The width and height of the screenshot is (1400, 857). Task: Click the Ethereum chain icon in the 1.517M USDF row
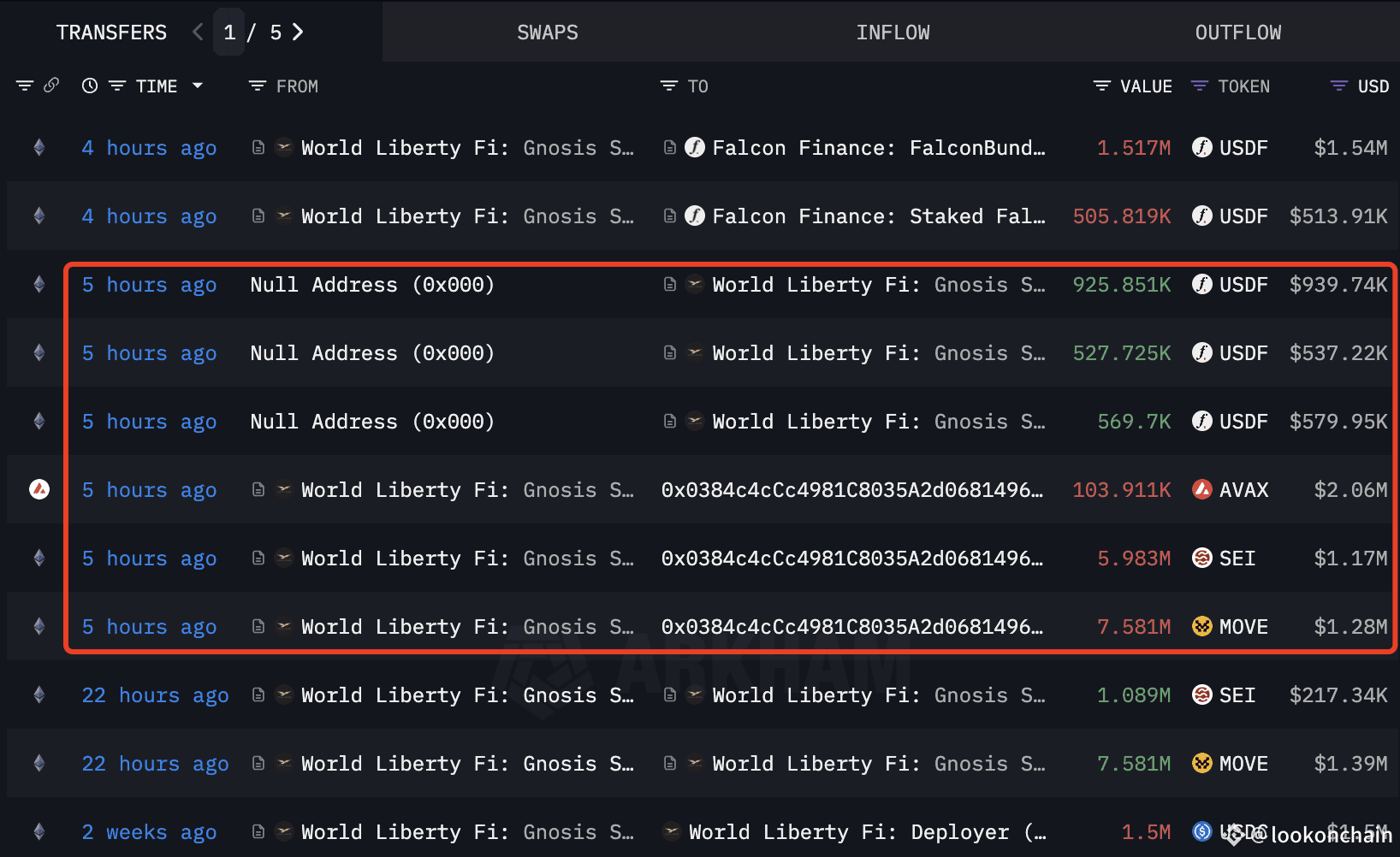coord(39,147)
